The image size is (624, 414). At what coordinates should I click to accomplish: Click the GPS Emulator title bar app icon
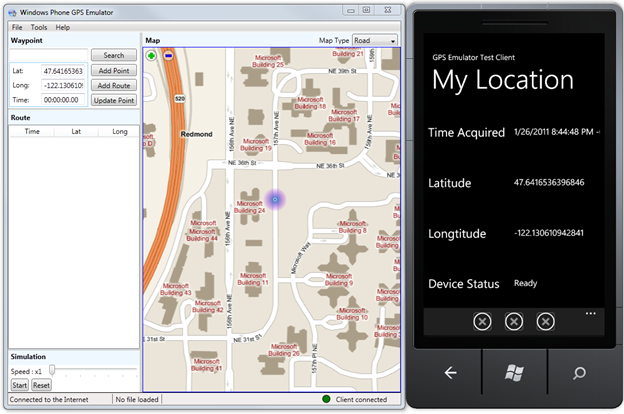(x=12, y=13)
